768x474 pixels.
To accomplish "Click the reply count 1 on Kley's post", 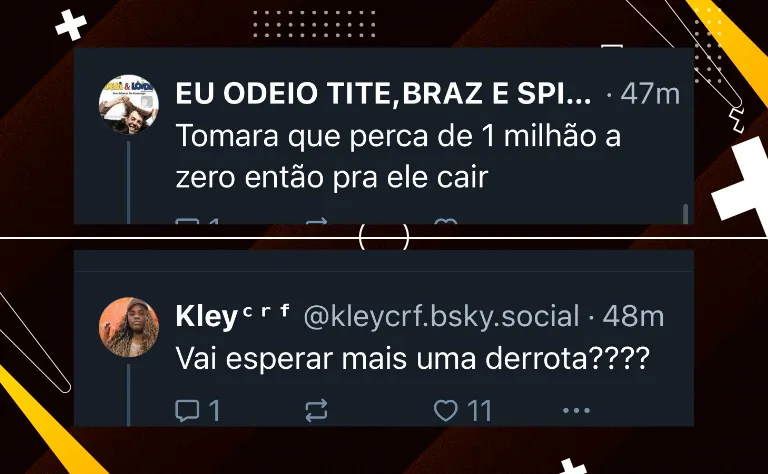I will 215,410.
